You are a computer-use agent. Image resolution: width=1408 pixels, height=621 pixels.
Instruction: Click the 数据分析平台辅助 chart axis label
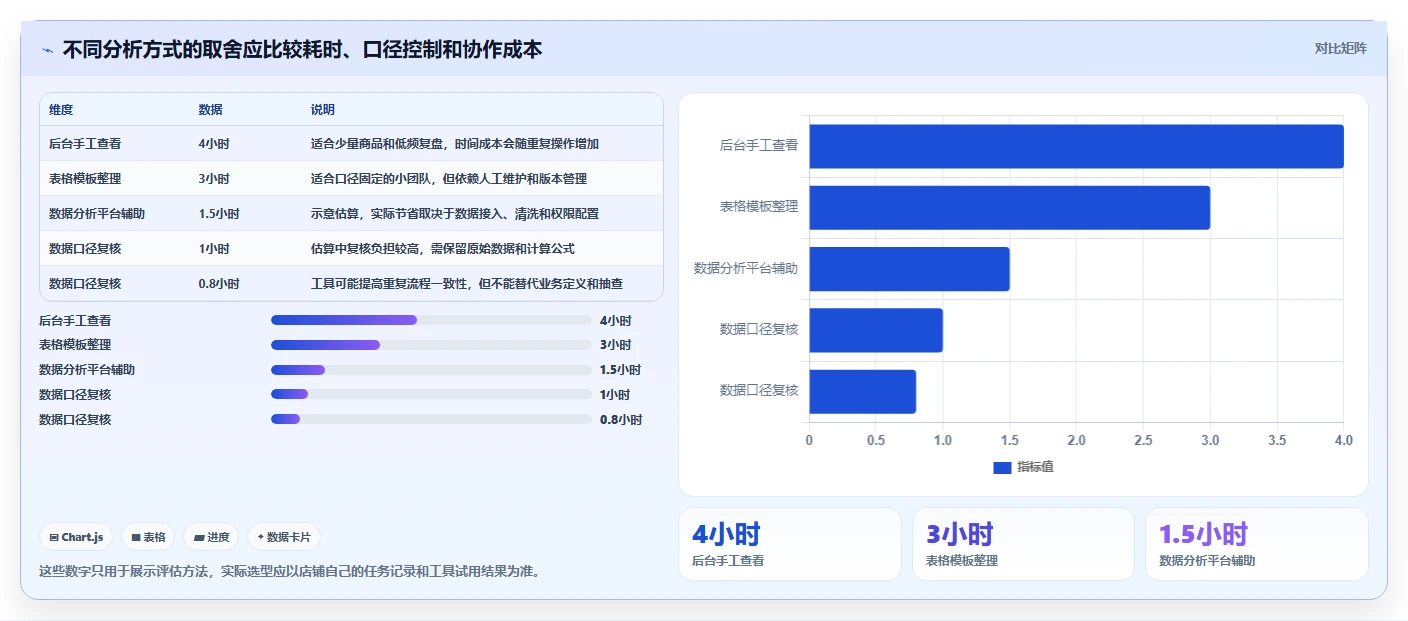pyautogui.click(x=746, y=269)
